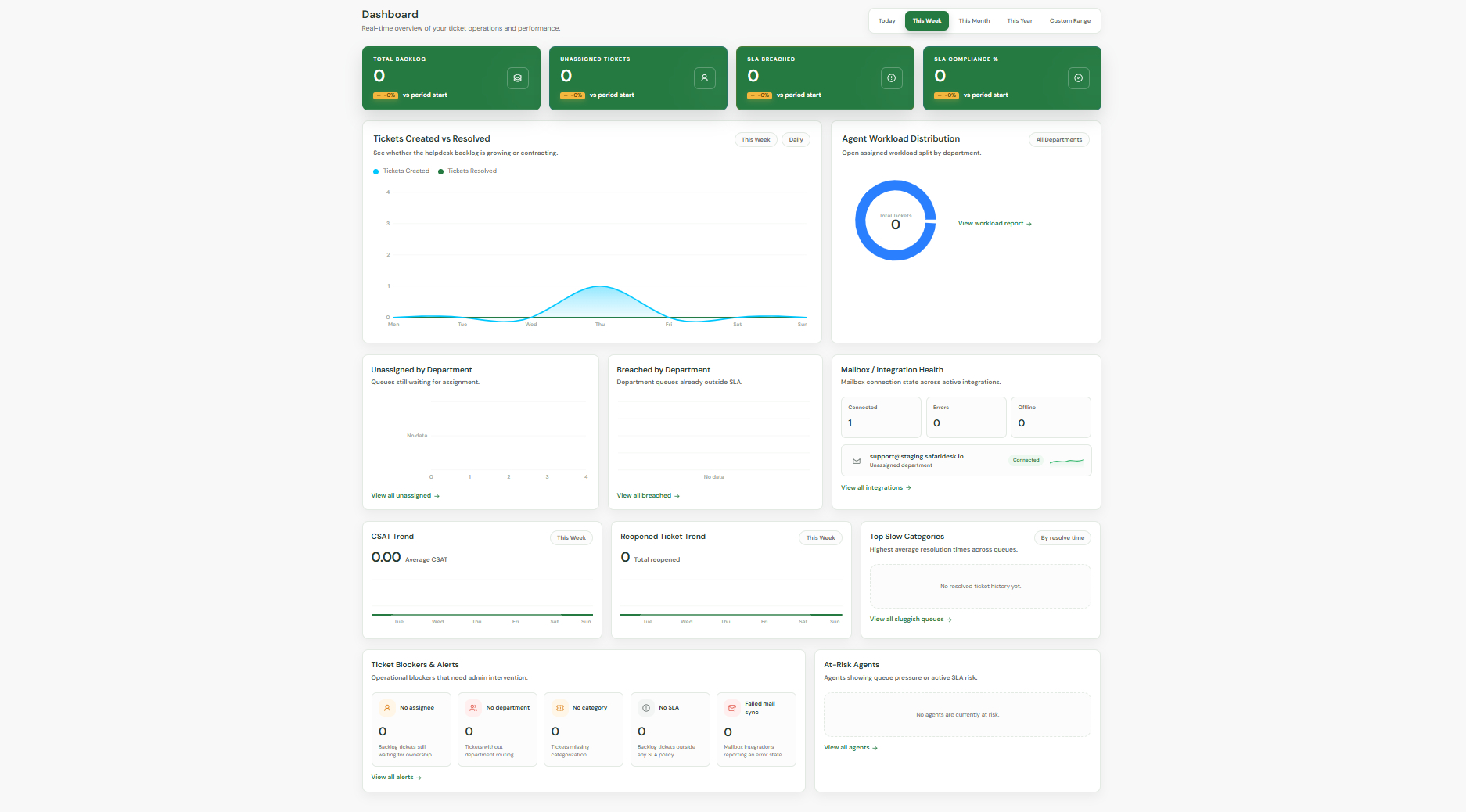Click the Total Tickets donut chart
The image size is (1466, 812).
pyautogui.click(x=895, y=221)
